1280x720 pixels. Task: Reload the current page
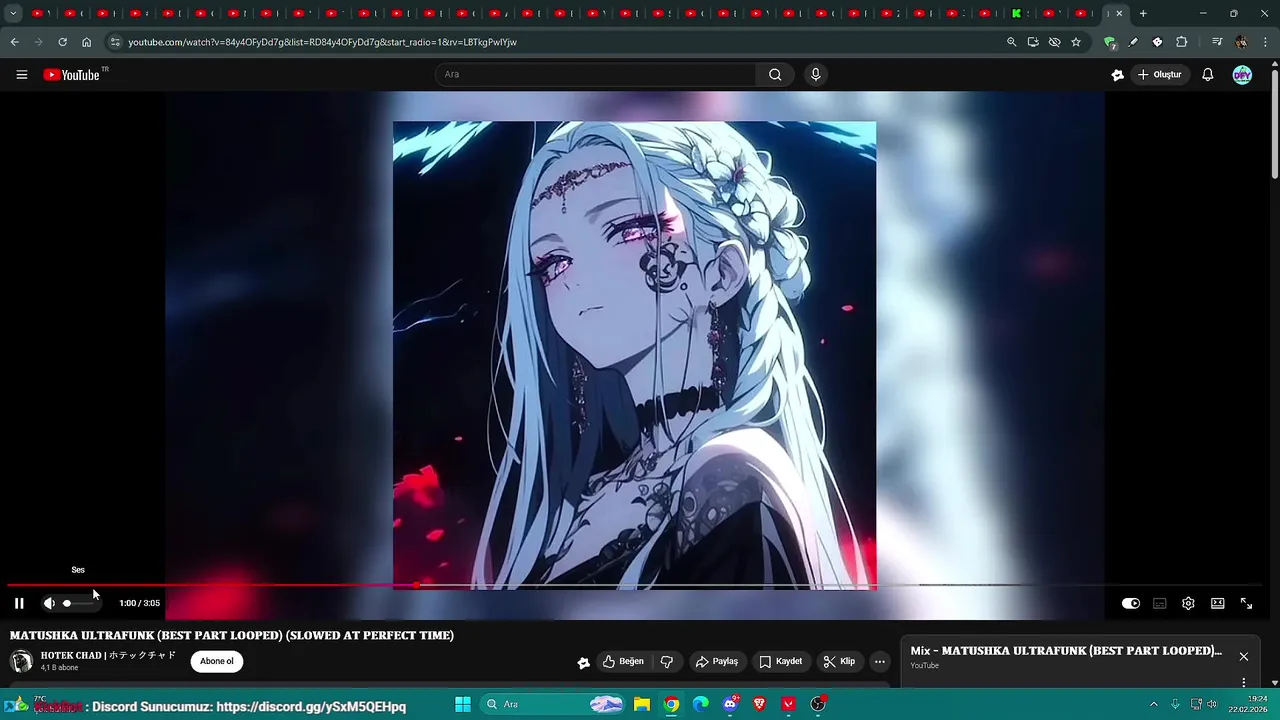[x=62, y=42]
